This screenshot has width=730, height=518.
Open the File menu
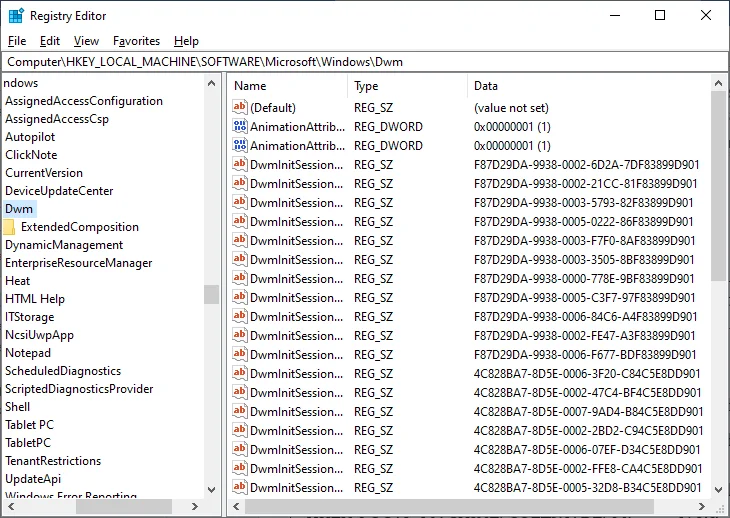17,41
